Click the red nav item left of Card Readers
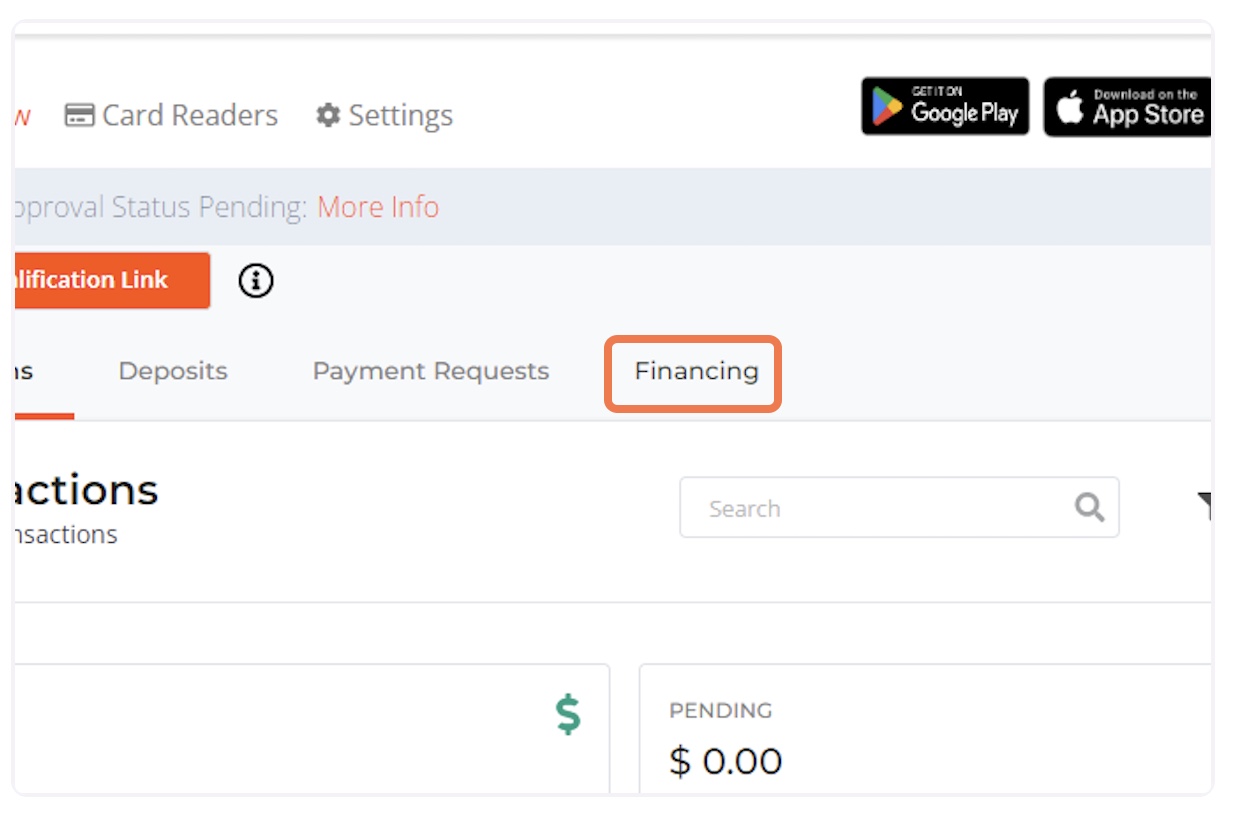The image size is (1256, 816). (x=22, y=116)
